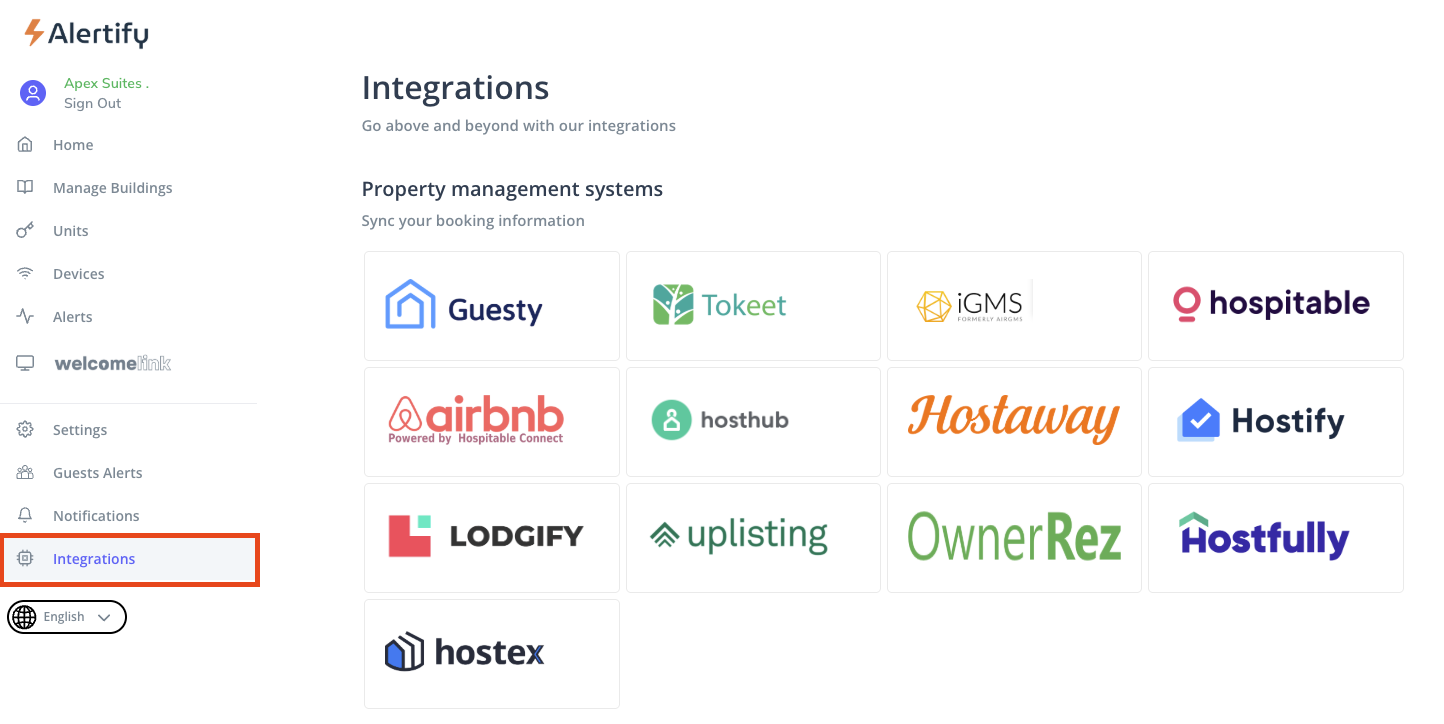Click the Devices wifi icon
Screen dimensions: 1444x724
(26, 274)
